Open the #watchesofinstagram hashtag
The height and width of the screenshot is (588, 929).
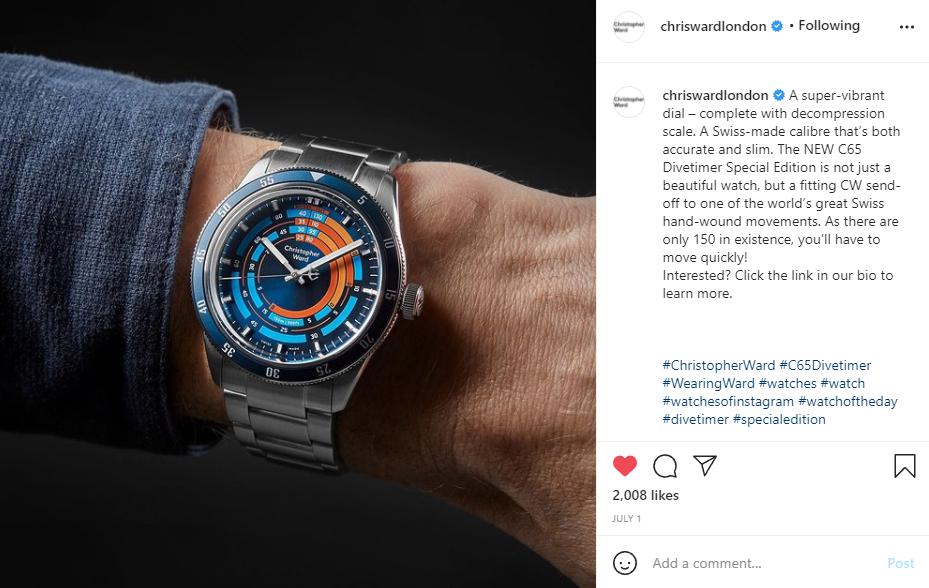click(728, 401)
